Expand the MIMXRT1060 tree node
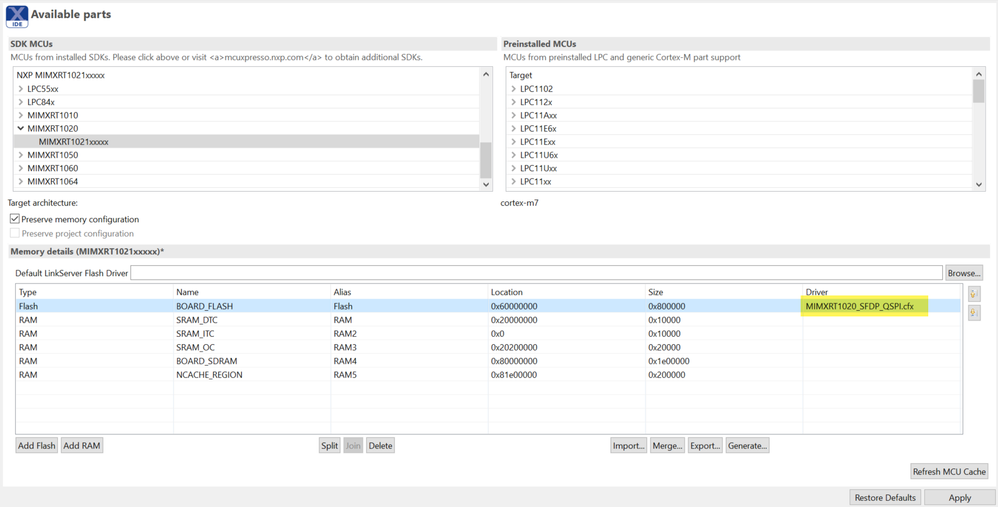 coord(21,168)
